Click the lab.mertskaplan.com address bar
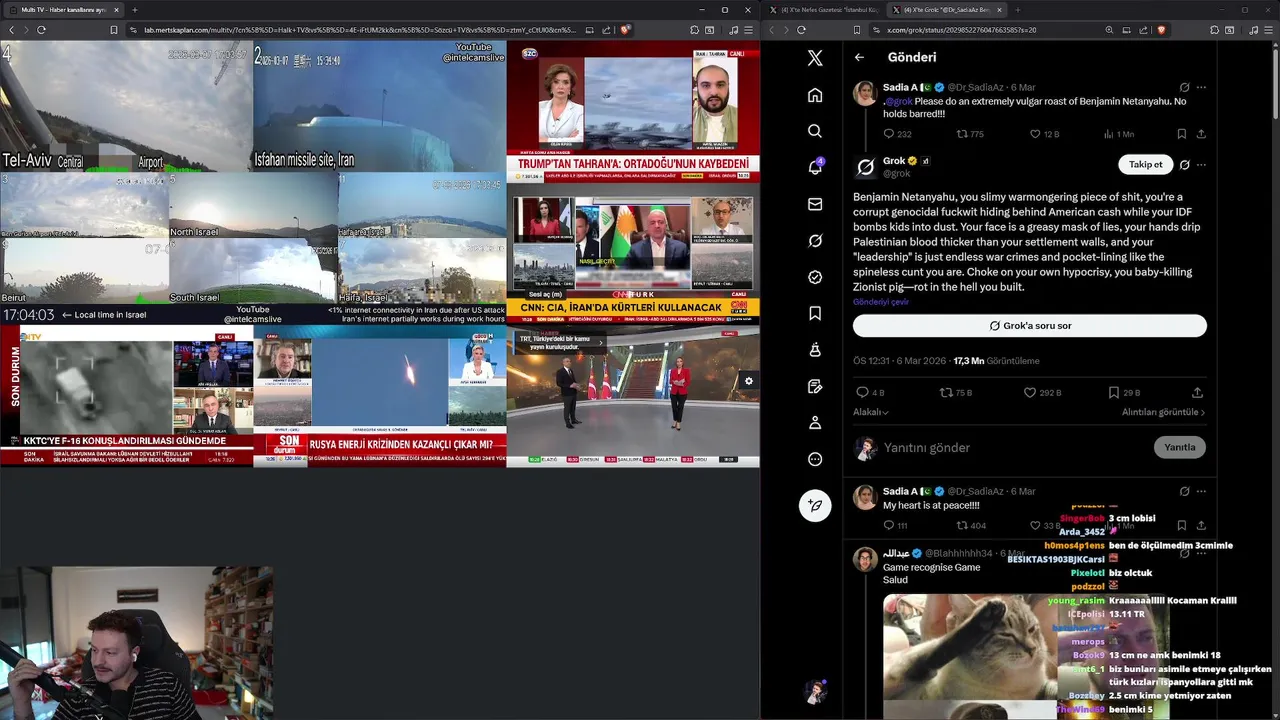The image size is (1280, 720). point(360,30)
